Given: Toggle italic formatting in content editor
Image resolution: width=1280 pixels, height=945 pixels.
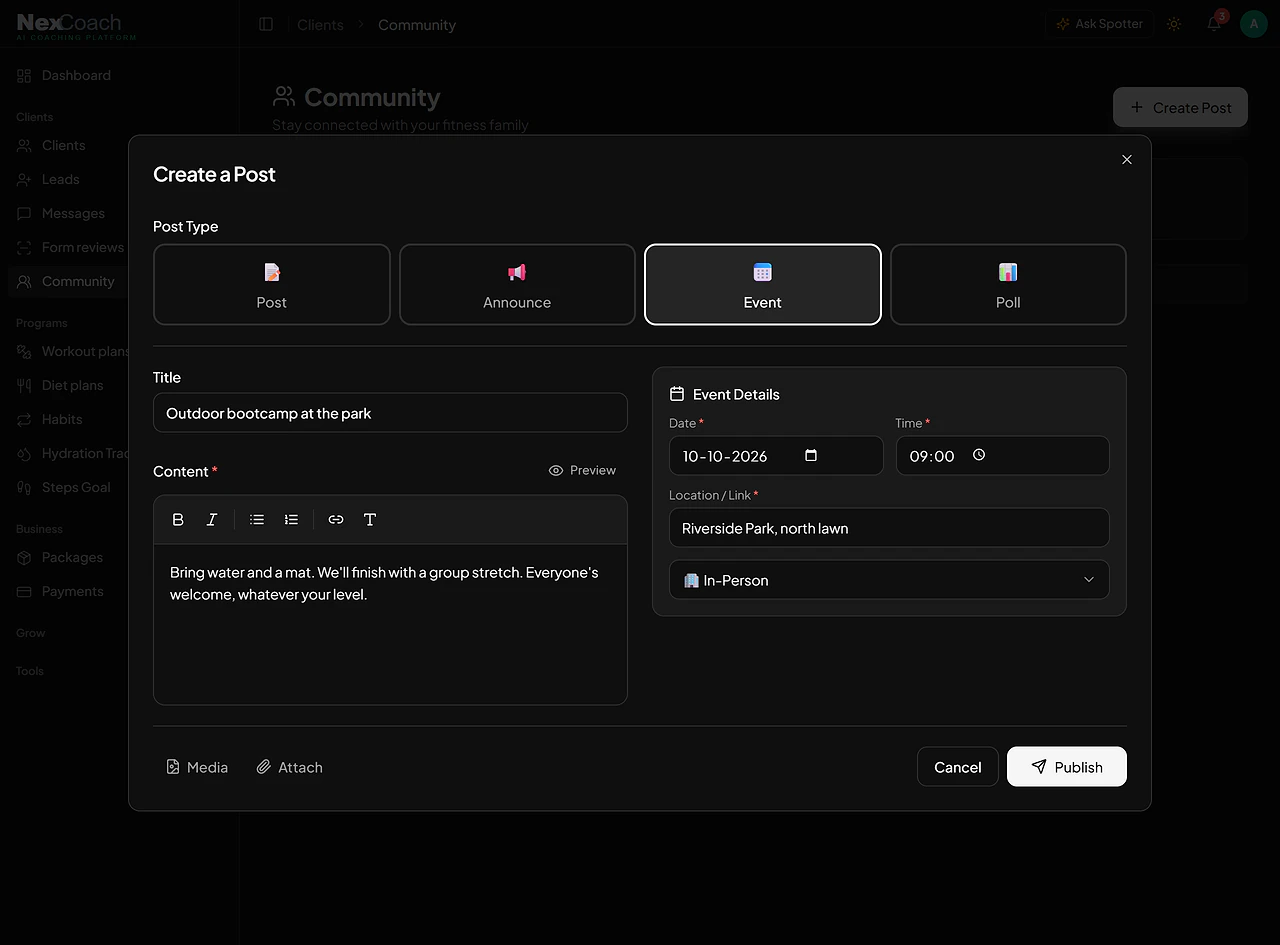Looking at the screenshot, I should [212, 520].
